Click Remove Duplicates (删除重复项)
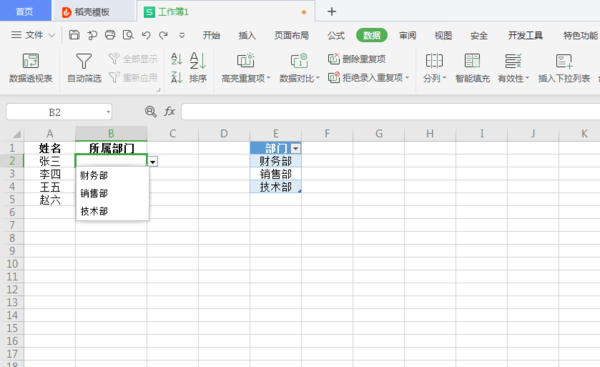The height and width of the screenshot is (367, 600). [x=357, y=59]
